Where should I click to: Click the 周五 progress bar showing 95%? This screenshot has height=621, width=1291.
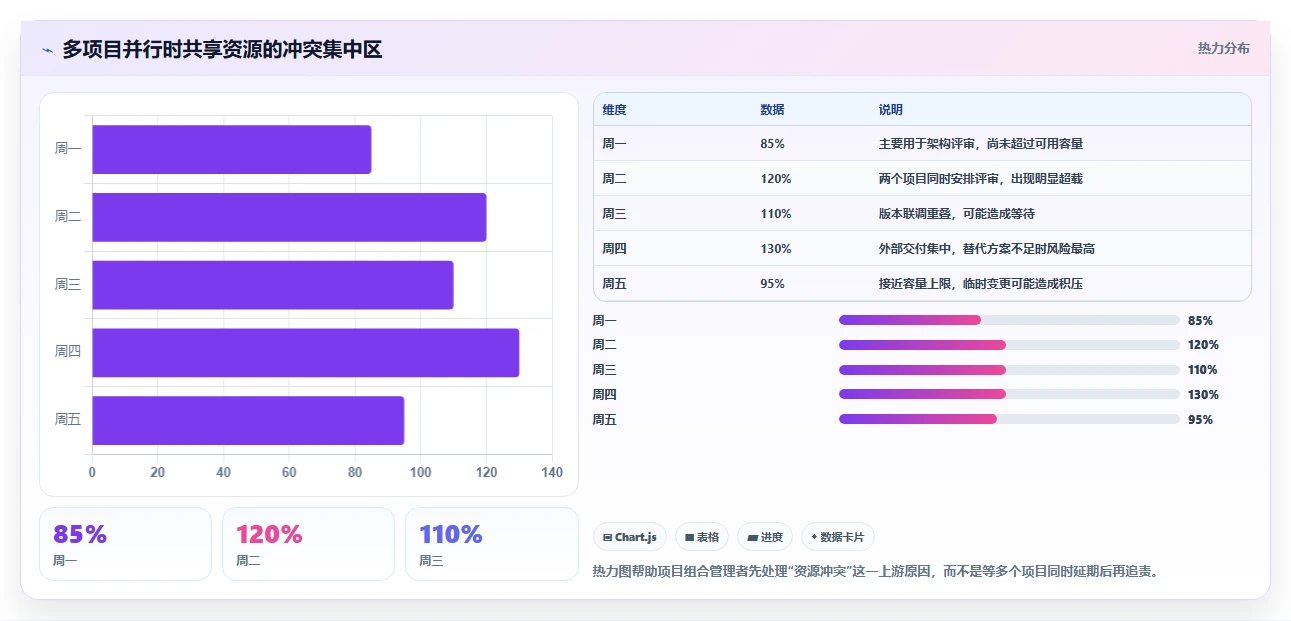click(x=1009, y=419)
